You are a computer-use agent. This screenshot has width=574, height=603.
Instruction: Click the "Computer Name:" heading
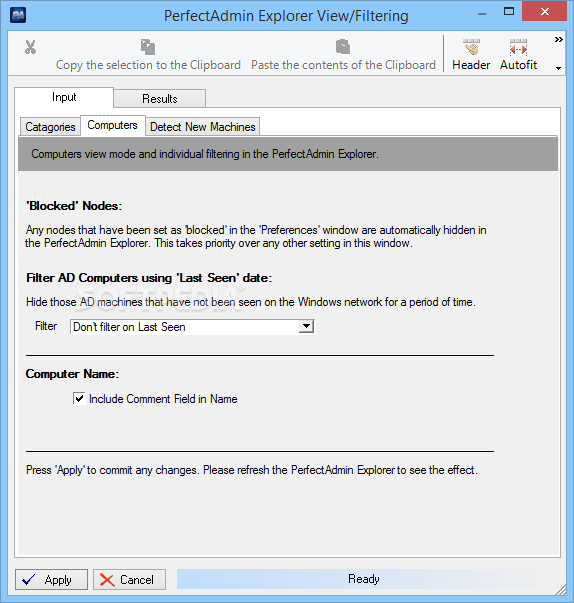click(72, 374)
